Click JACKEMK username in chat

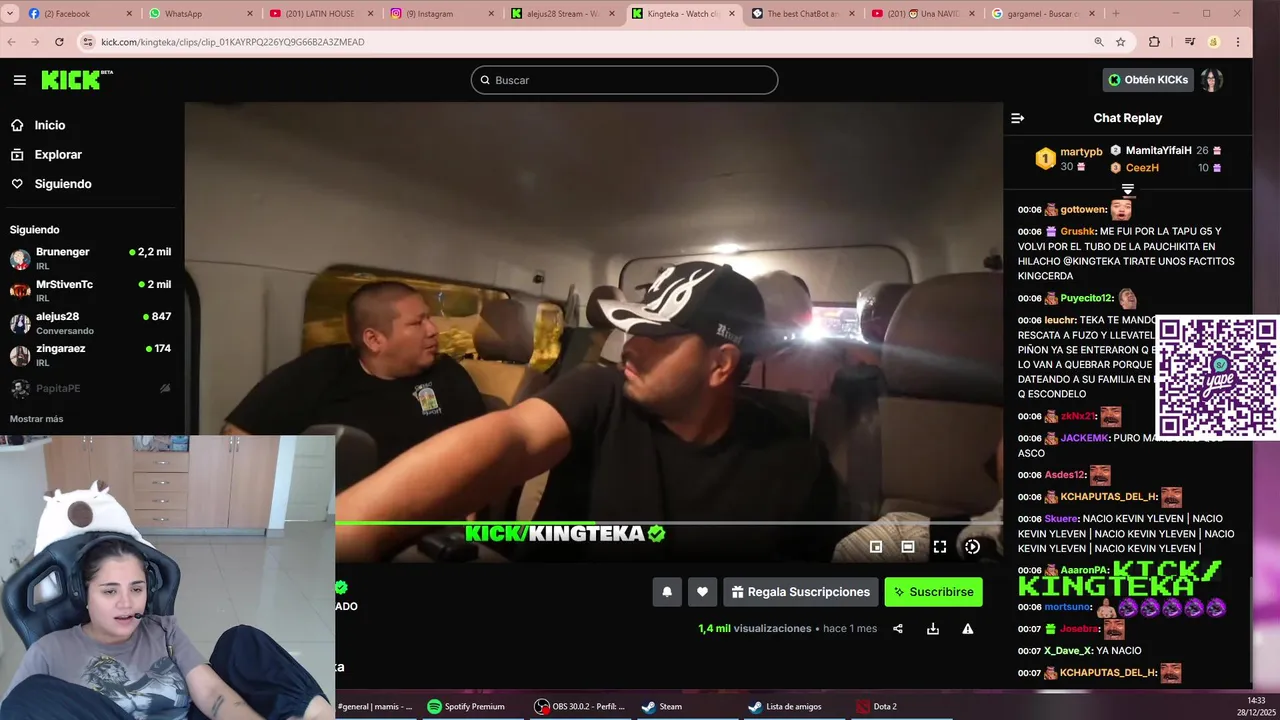(1085, 438)
